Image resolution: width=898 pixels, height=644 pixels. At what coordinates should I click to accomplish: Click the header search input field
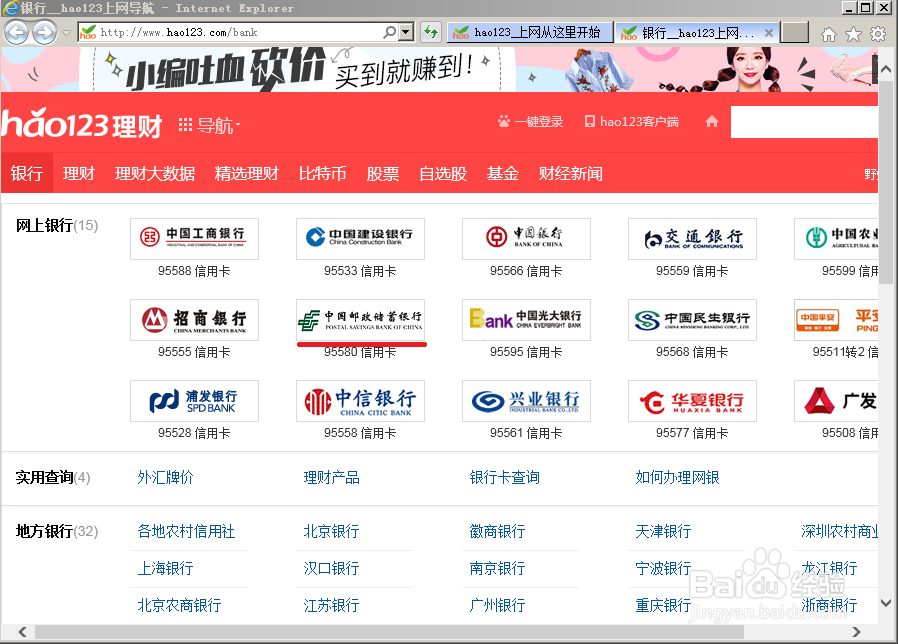pos(805,122)
